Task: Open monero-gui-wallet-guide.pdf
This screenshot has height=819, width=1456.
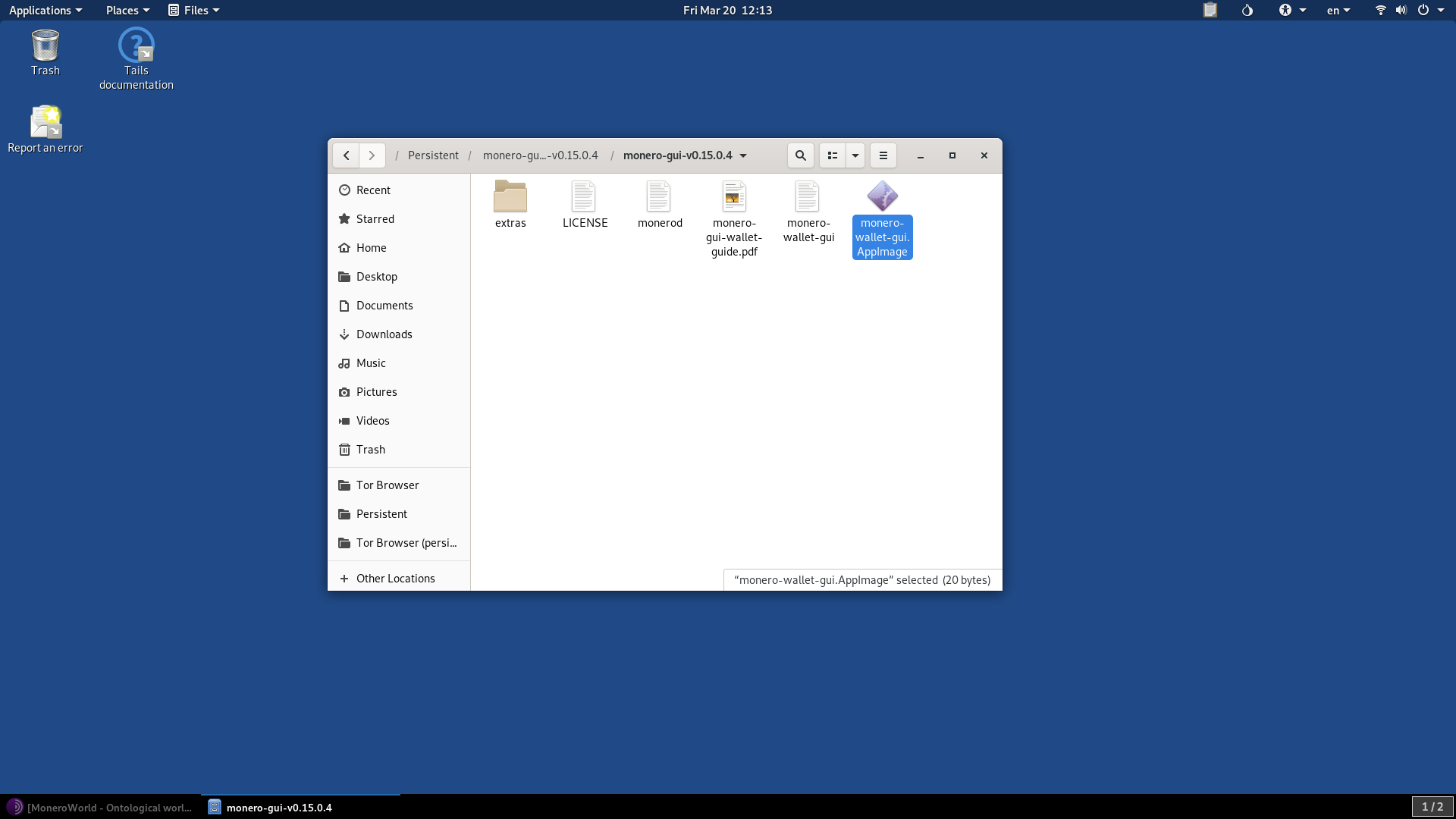Action: (x=733, y=197)
